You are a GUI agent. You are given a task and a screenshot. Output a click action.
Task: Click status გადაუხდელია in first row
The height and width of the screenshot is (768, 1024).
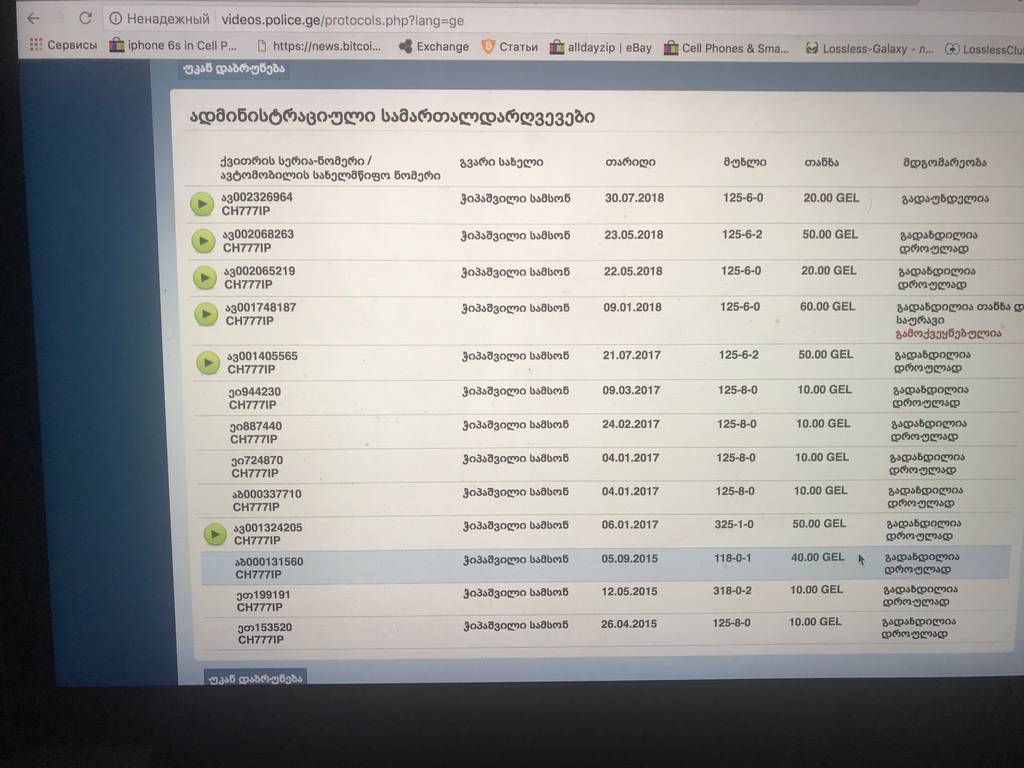pos(944,199)
